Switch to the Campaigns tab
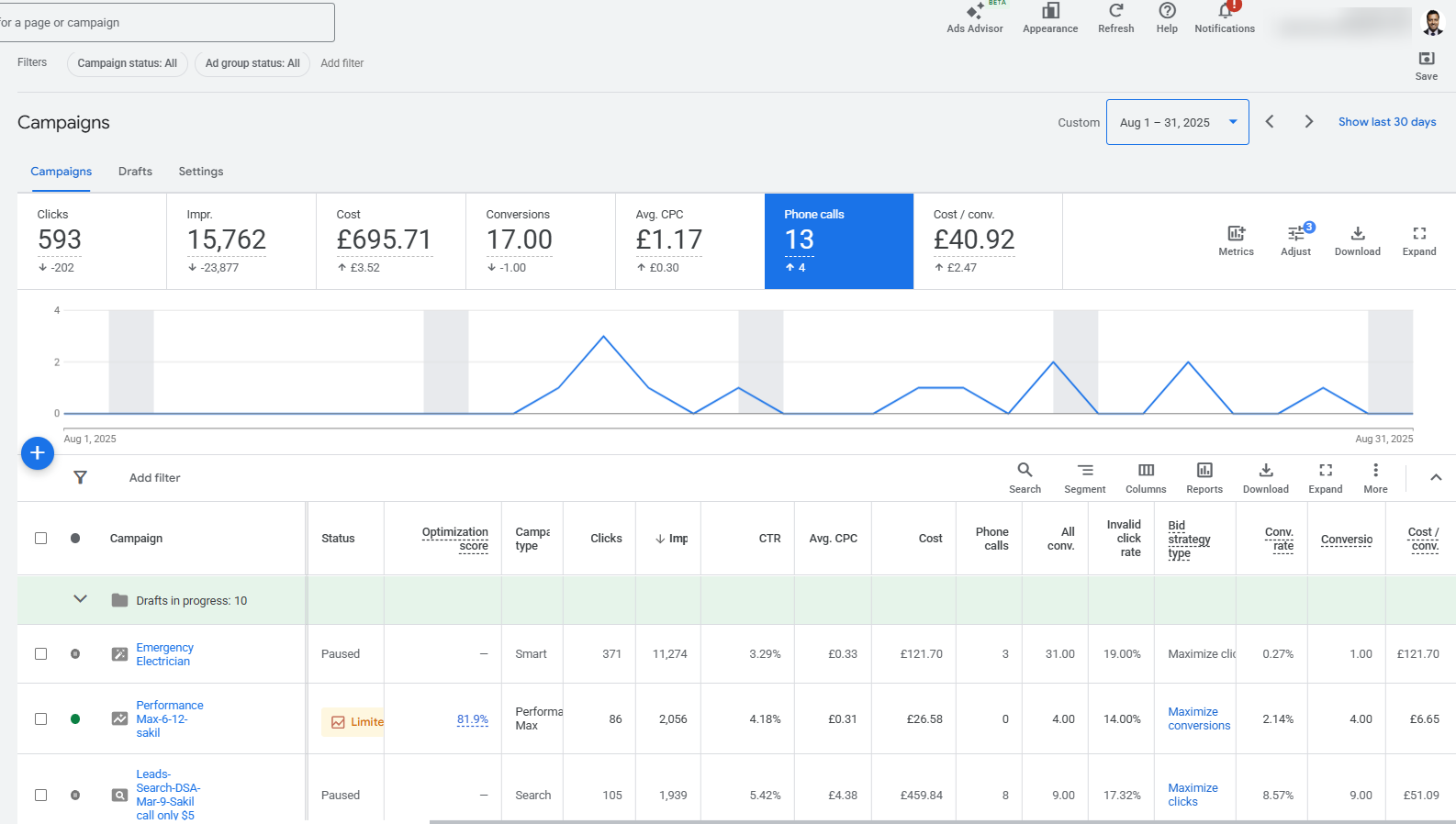This screenshot has height=824, width=1456. (62, 172)
